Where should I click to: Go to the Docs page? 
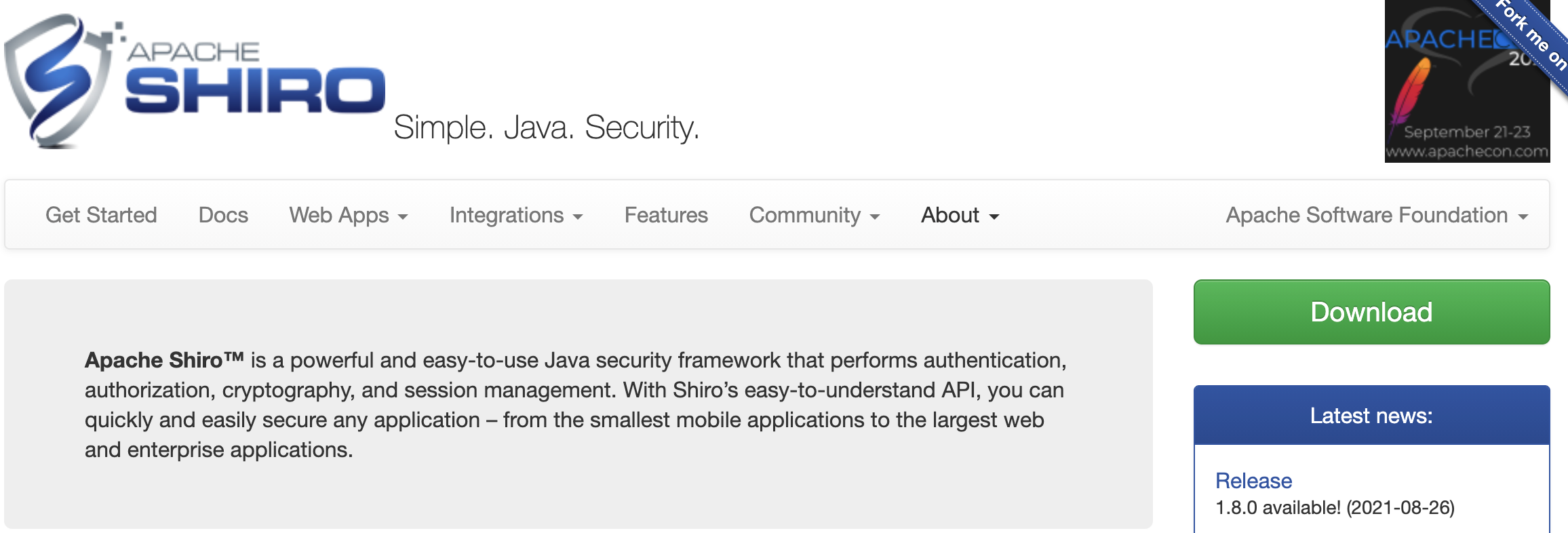(x=223, y=215)
